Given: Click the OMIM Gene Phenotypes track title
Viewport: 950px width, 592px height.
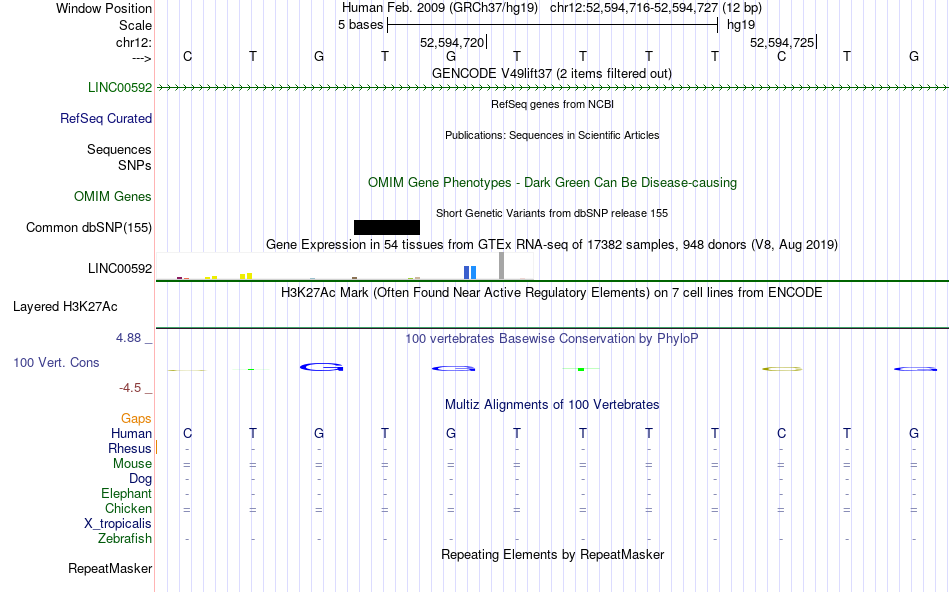Looking at the screenshot, I should point(552,182).
